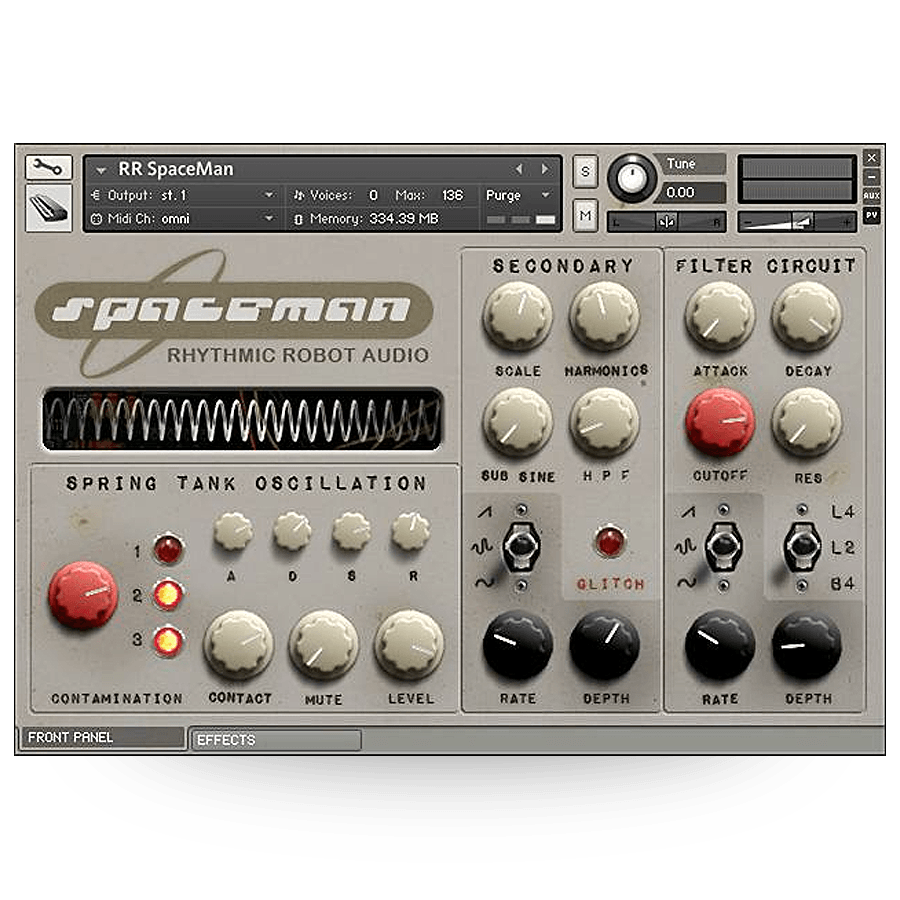Go to the next instrument preset arrow
900x900 pixels.
(x=545, y=169)
